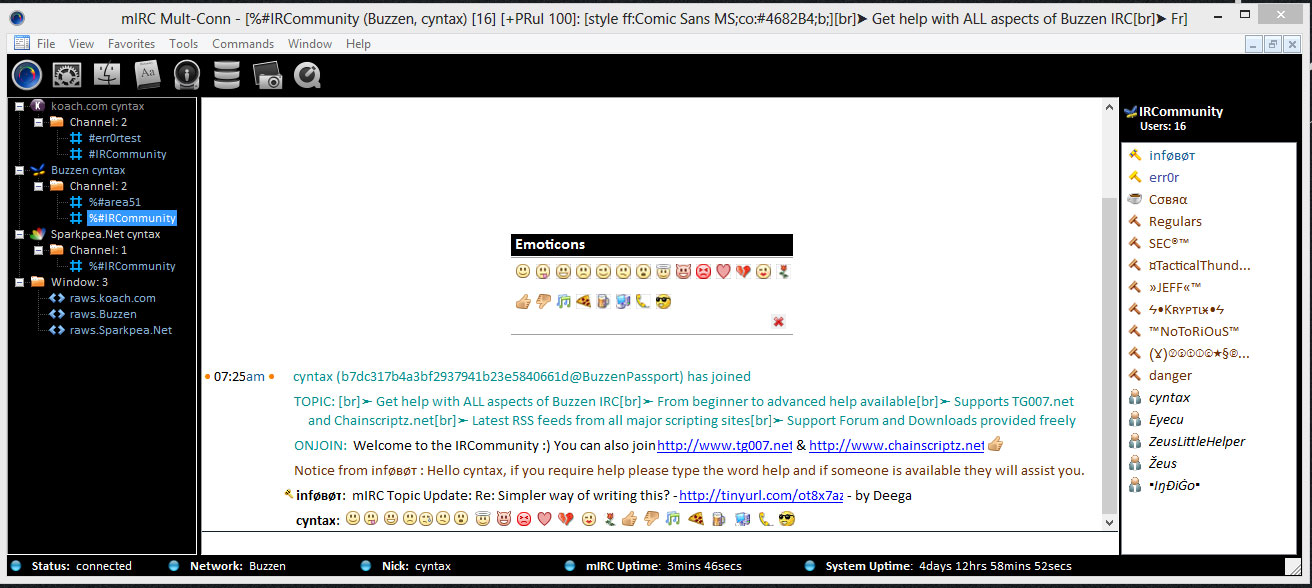Switch to the %#area51 channel
The width and height of the screenshot is (1312, 588).
point(114,202)
